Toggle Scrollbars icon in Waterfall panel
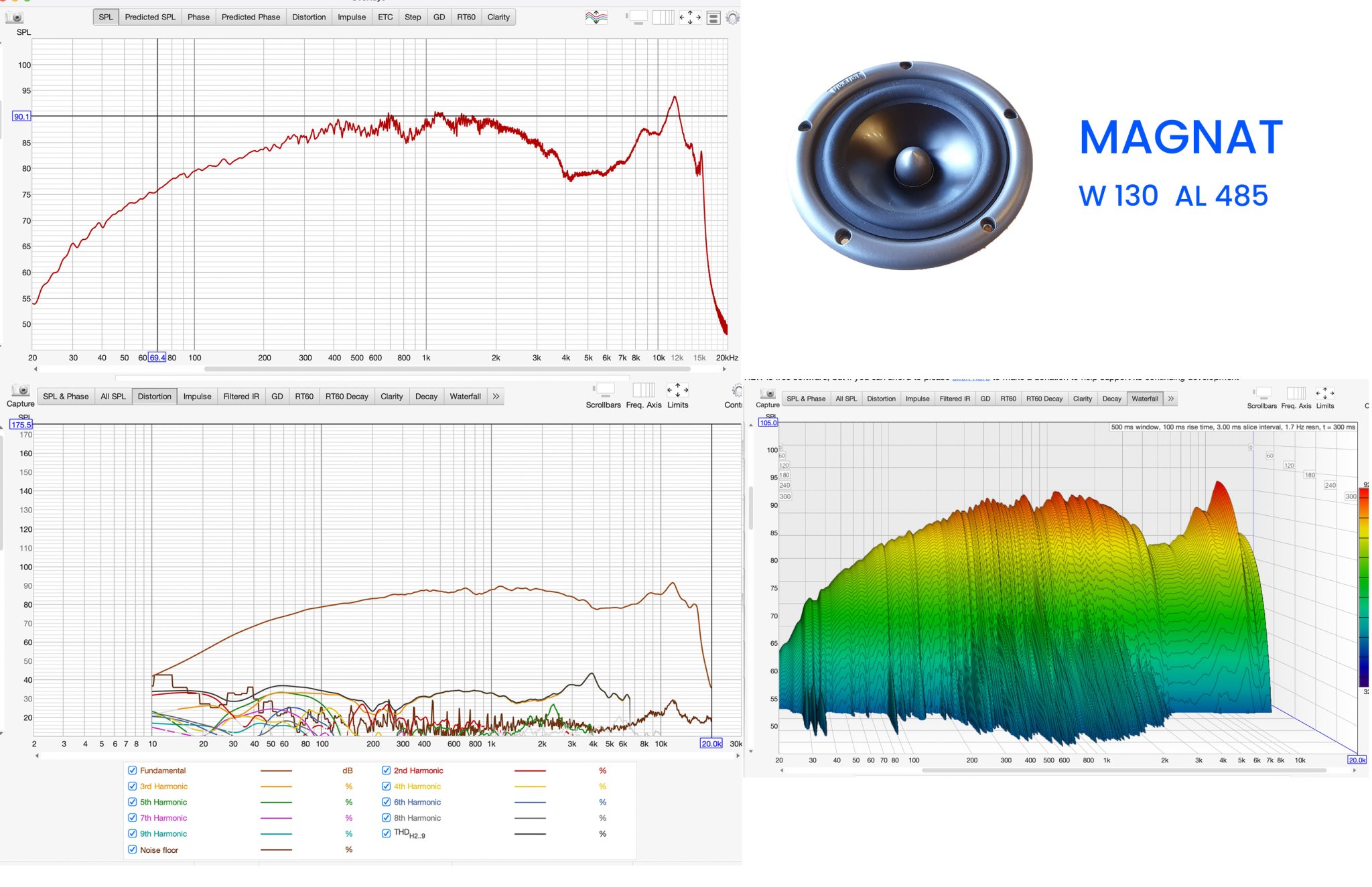 pyautogui.click(x=1262, y=393)
